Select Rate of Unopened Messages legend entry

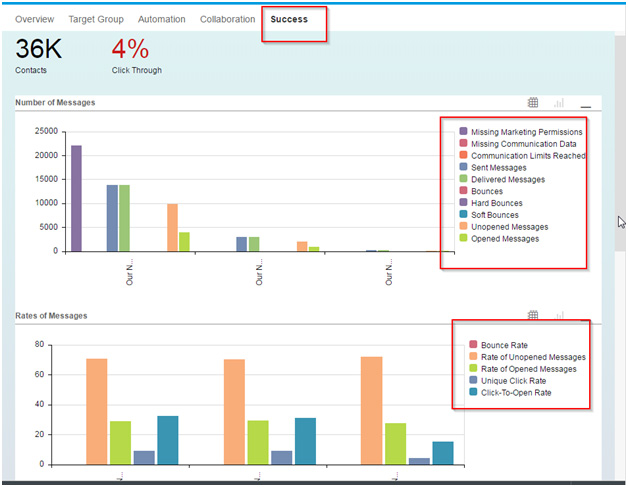(527, 357)
